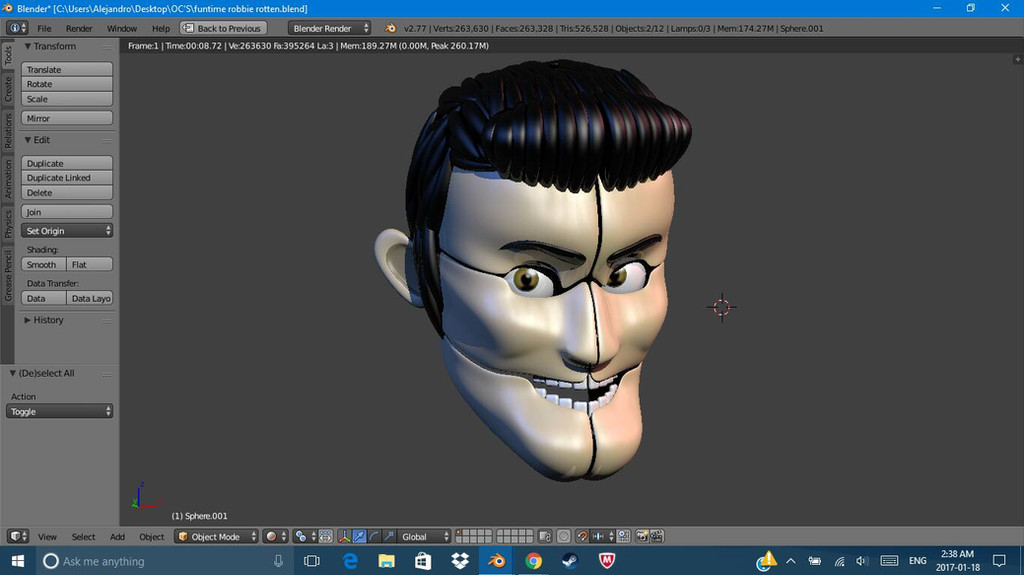Open the Set Origin dropdown
This screenshot has width=1024, height=575.
(x=67, y=231)
